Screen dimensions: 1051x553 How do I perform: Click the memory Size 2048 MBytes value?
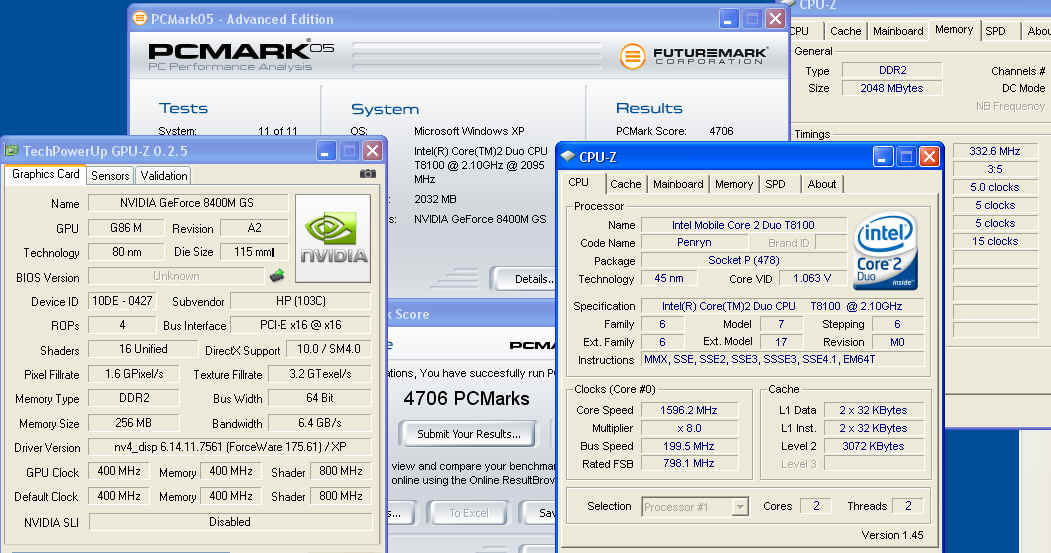892,88
